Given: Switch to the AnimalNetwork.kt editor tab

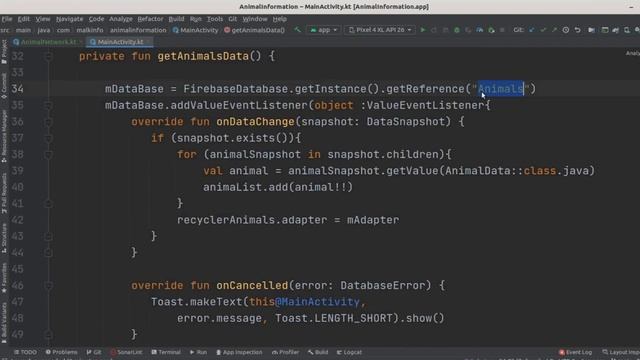Looking at the screenshot, I should (48, 42).
